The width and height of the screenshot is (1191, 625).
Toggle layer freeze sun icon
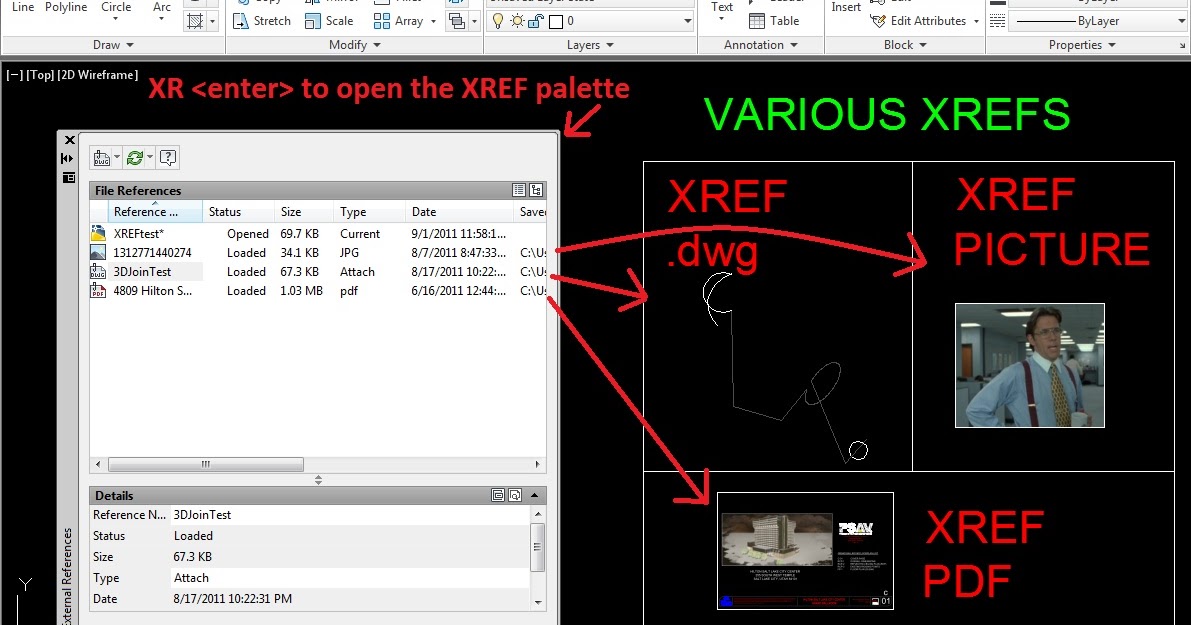tap(517, 21)
